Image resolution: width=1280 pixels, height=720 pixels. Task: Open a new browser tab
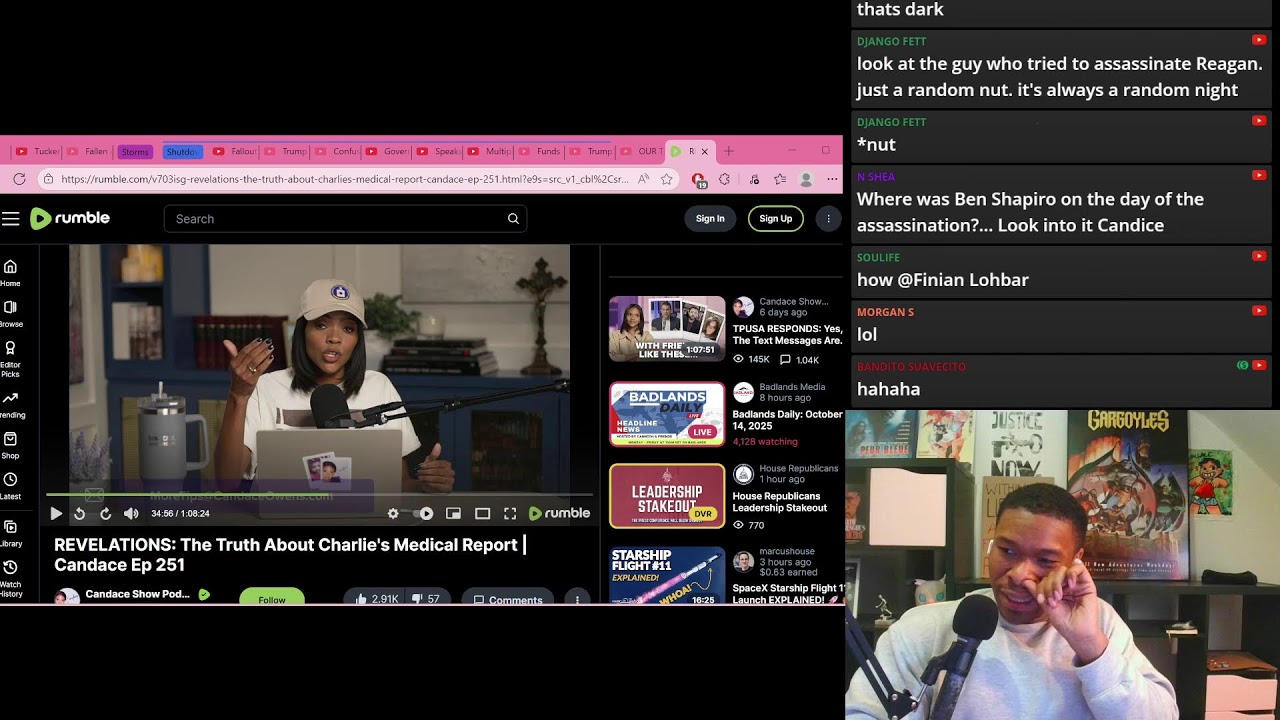728,151
